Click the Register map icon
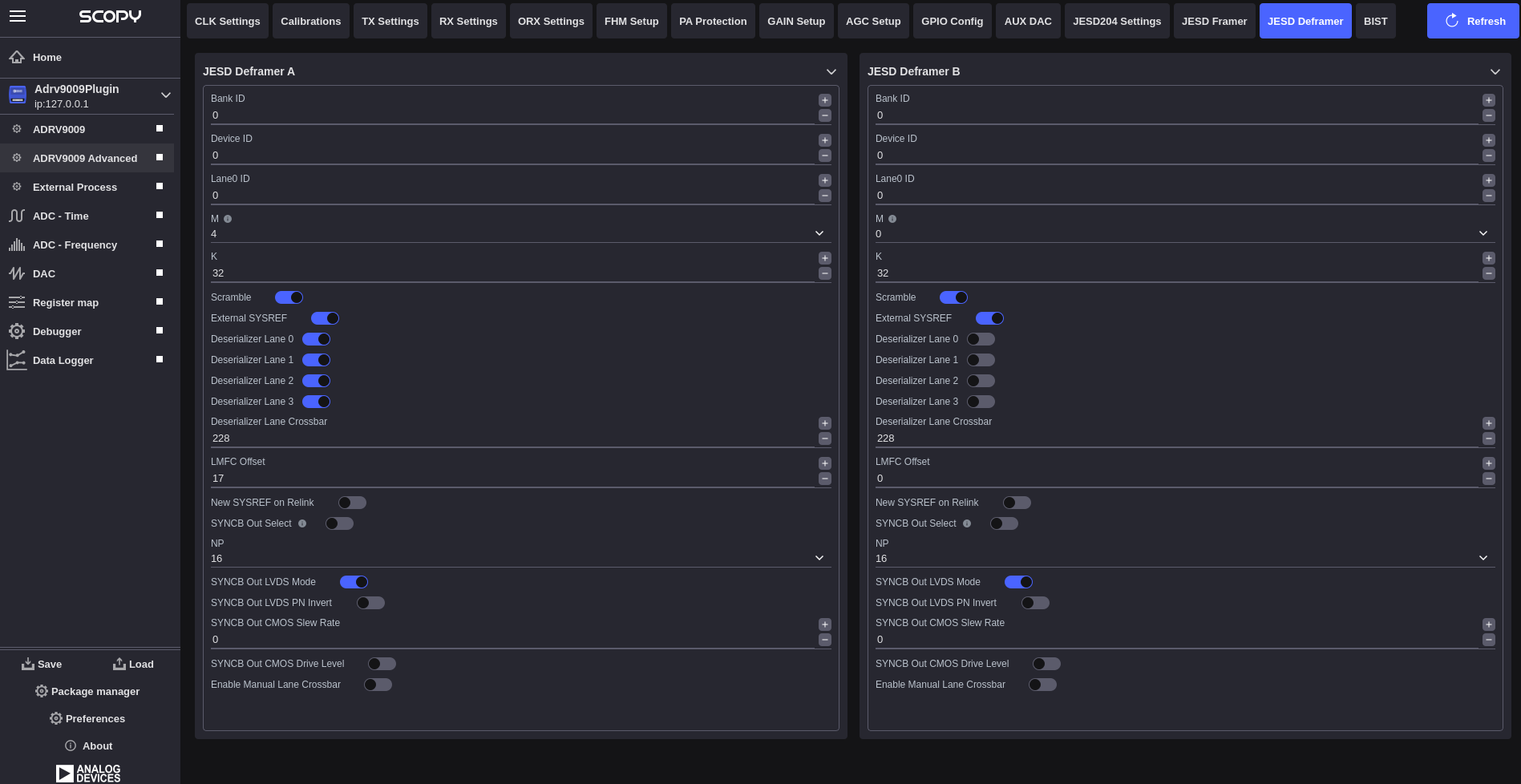 click(17, 302)
